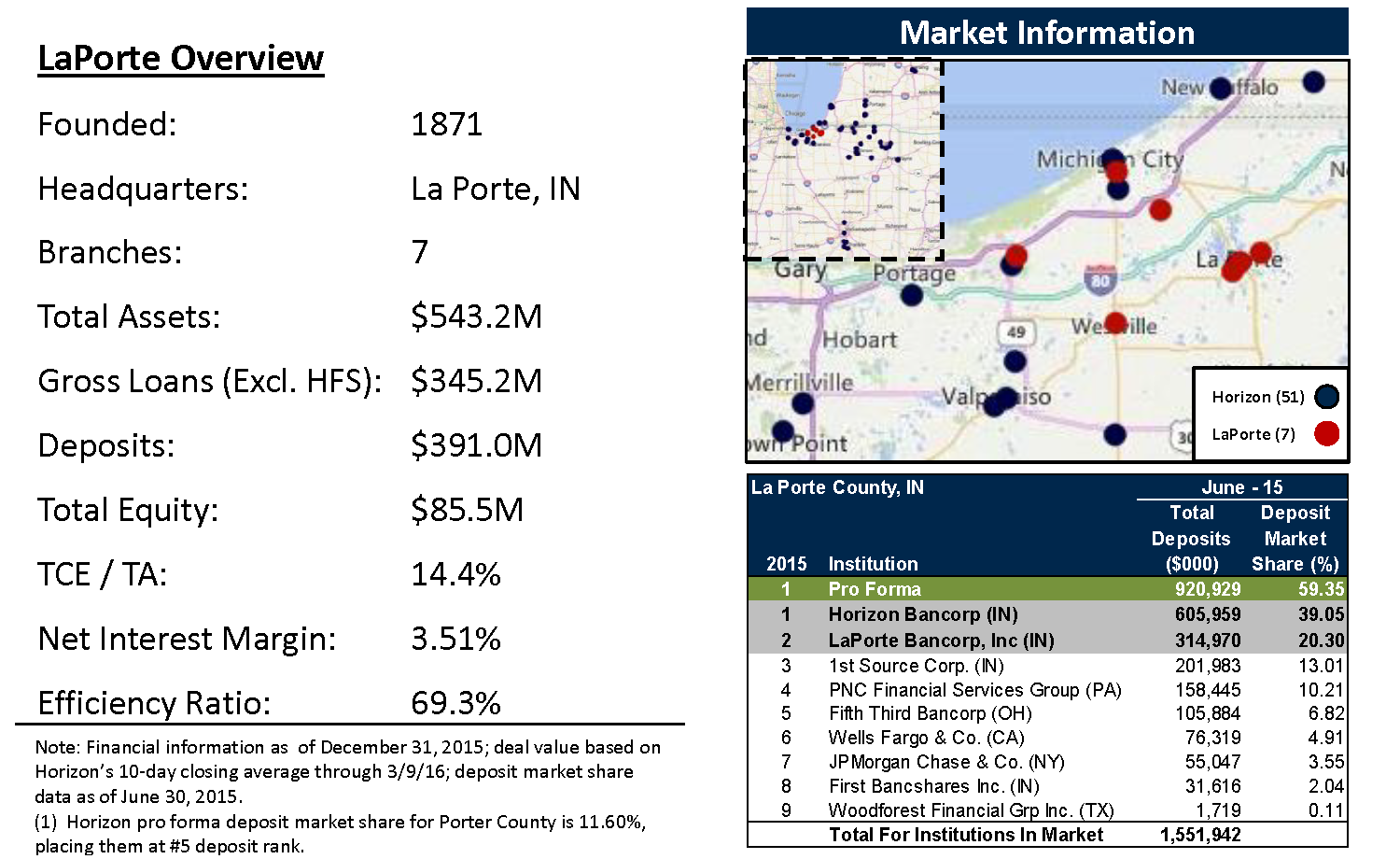The image size is (1400, 859).
Task: Click the blue marker at New Buffalo
Action: [x=1220, y=89]
